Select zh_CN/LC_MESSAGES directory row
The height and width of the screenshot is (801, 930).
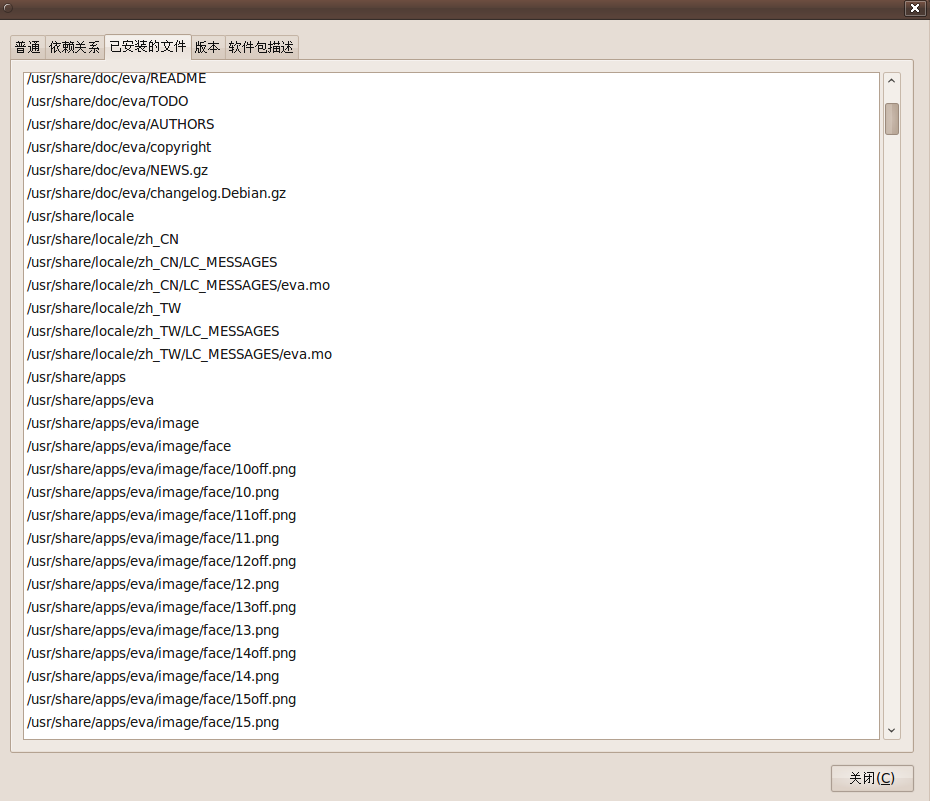point(451,263)
